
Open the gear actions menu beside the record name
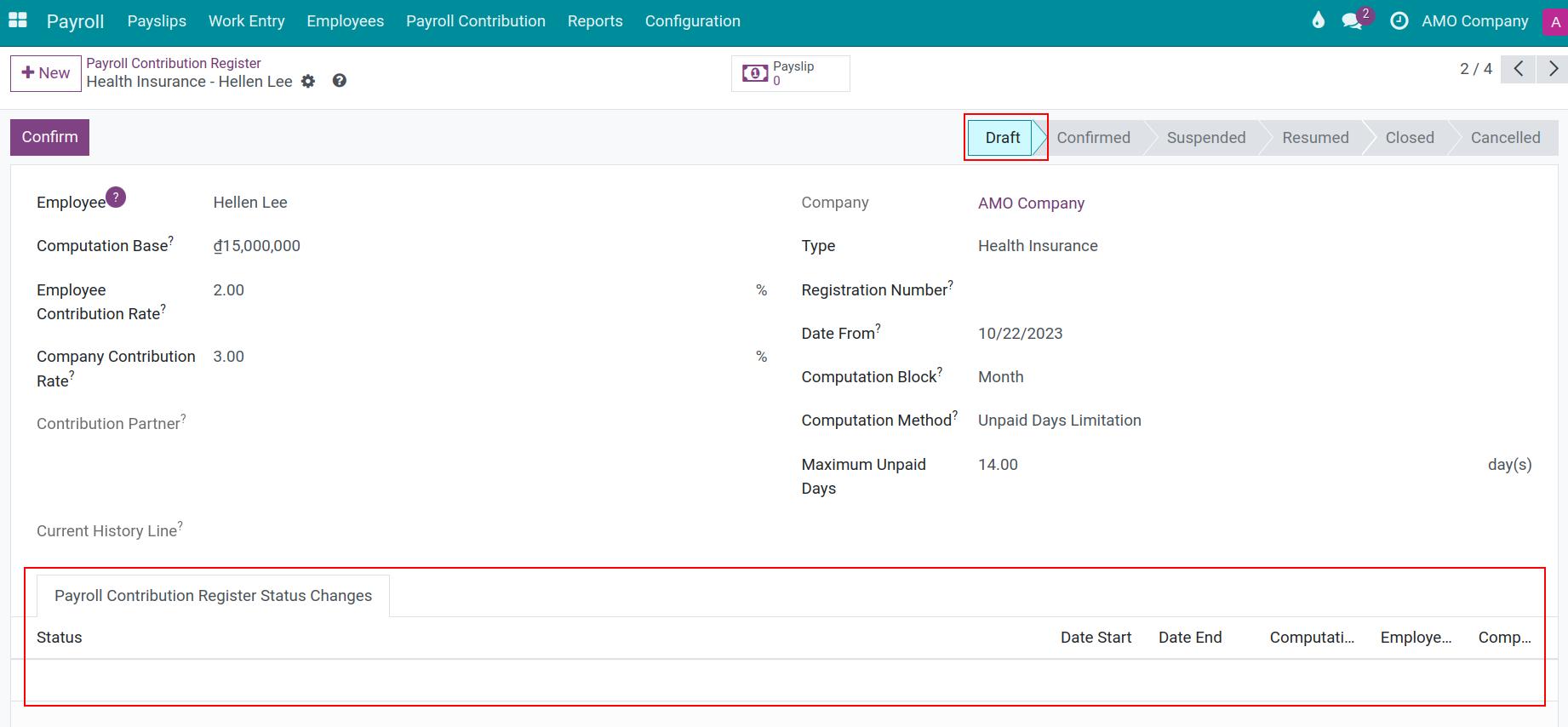(x=308, y=82)
